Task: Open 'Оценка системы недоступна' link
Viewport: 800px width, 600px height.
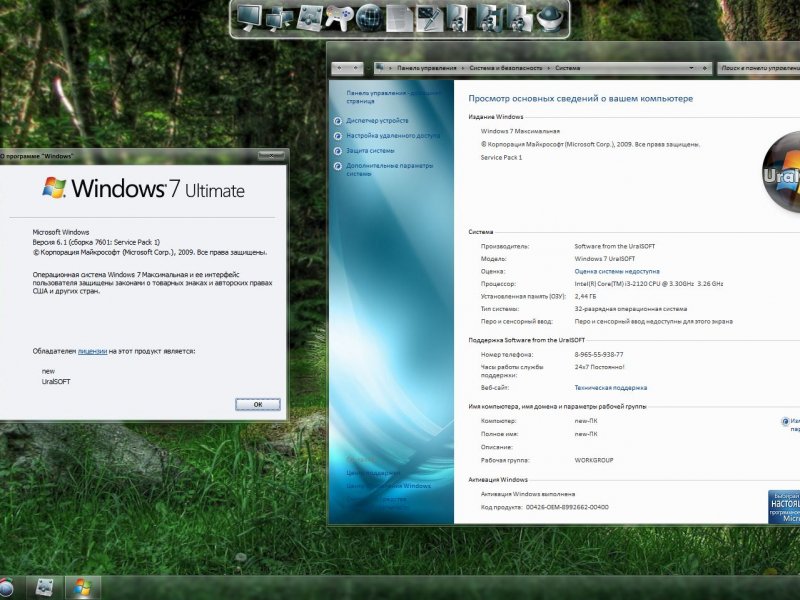Action: coord(617,271)
